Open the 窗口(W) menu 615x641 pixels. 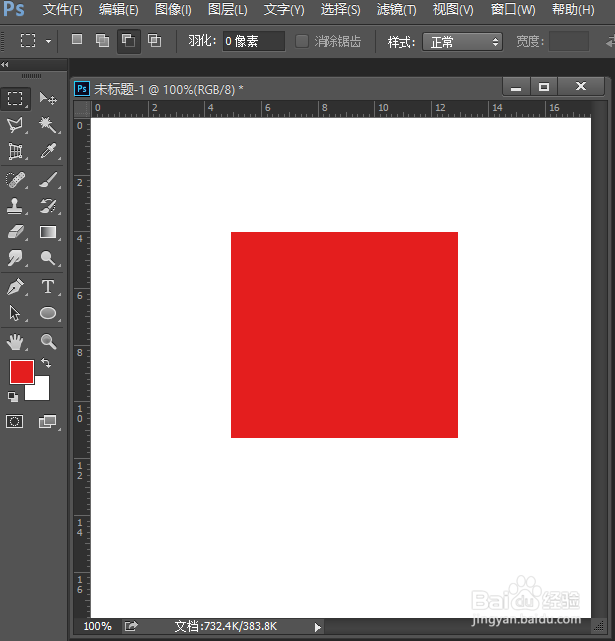click(x=513, y=9)
